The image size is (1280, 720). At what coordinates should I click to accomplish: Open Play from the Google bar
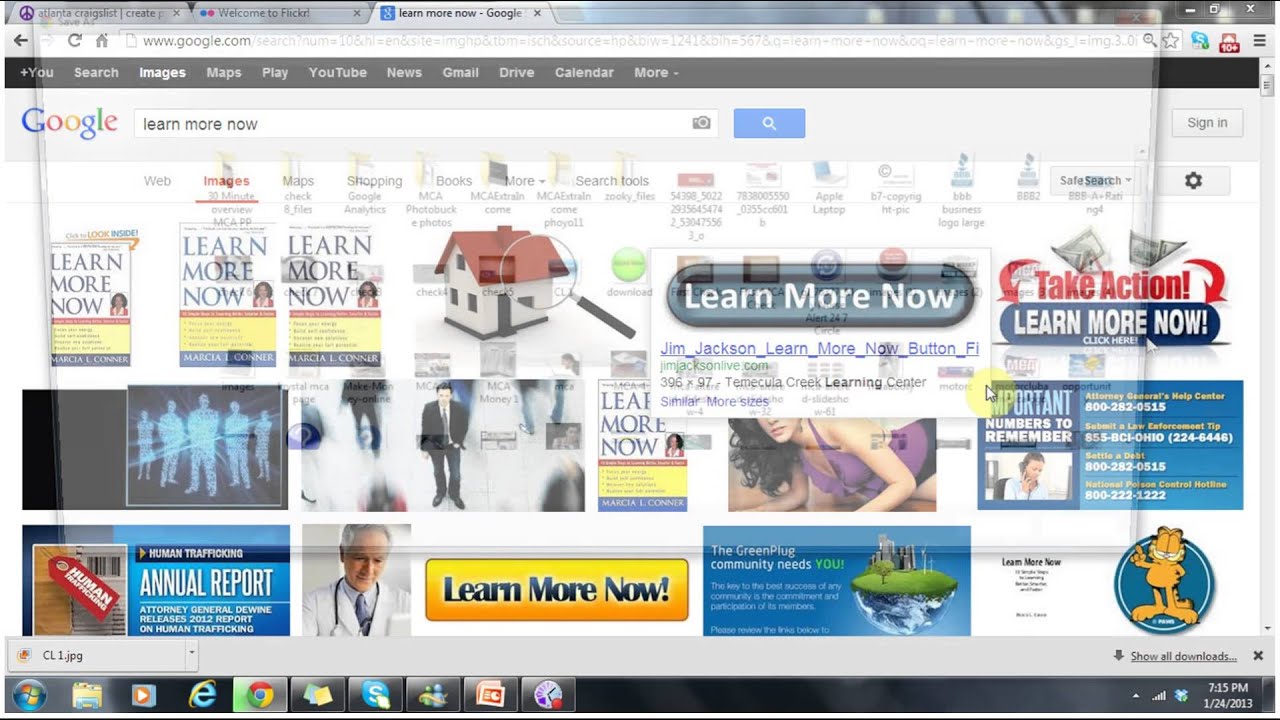[275, 72]
